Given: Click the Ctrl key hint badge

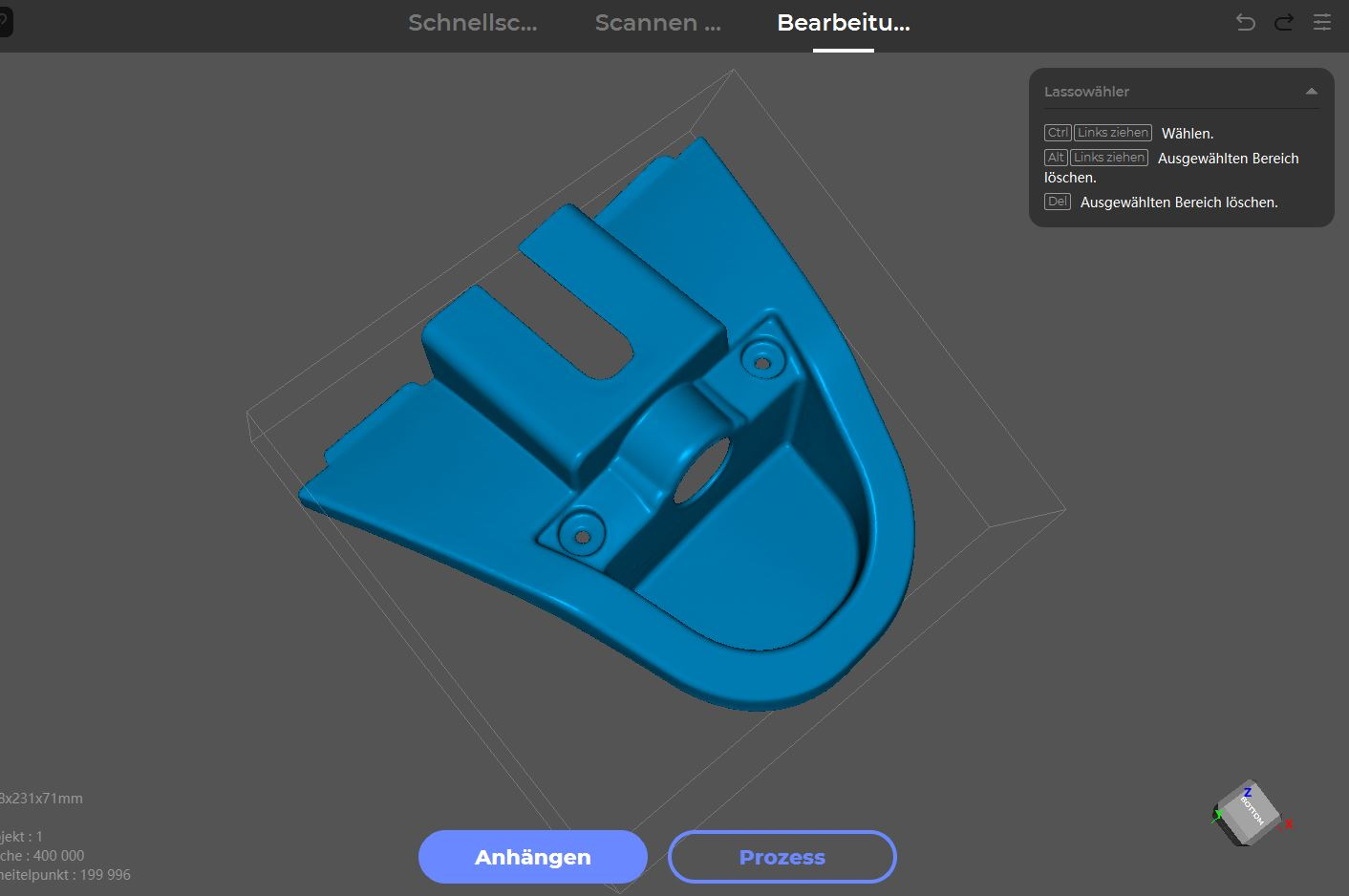Looking at the screenshot, I should (1057, 133).
